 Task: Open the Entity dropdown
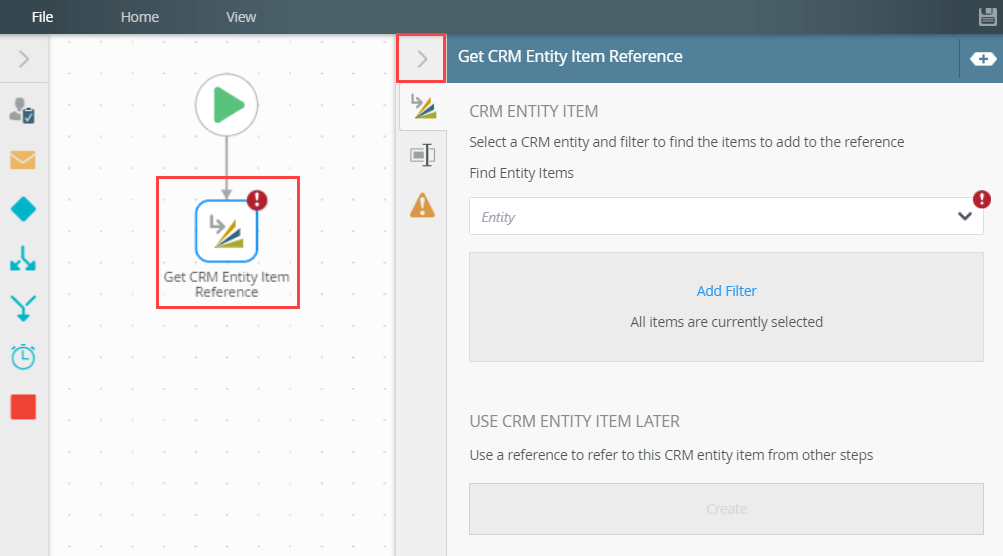click(726, 216)
